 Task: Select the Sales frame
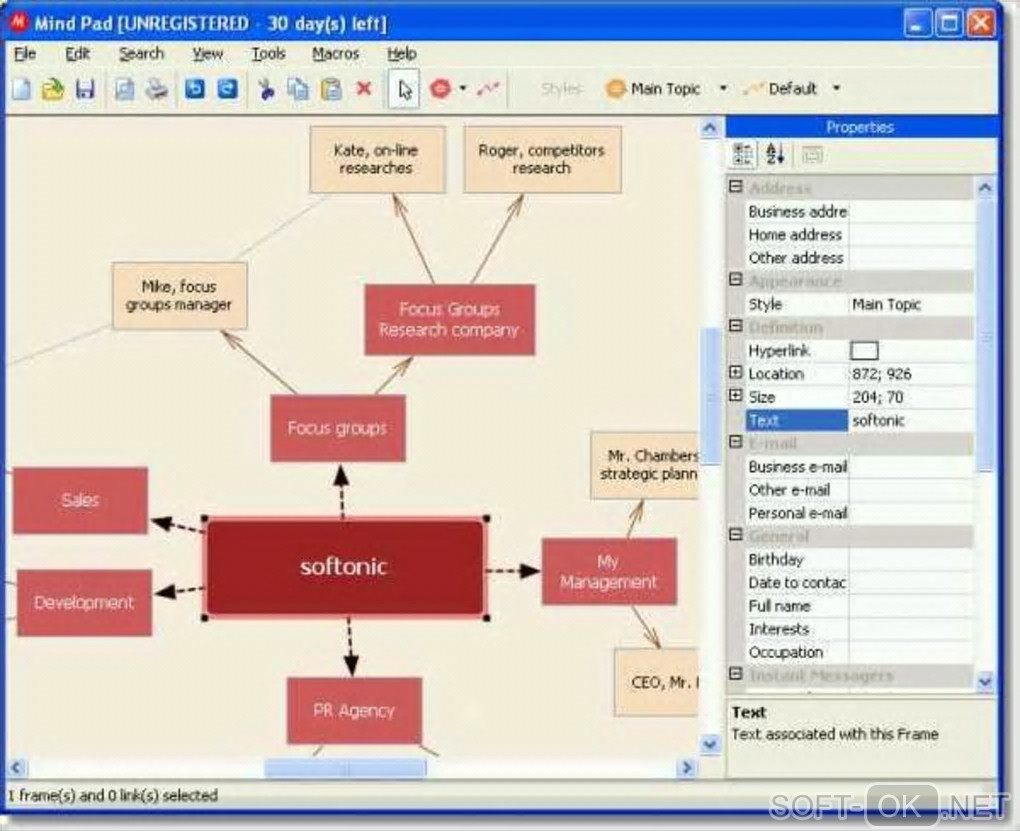(x=80, y=500)
